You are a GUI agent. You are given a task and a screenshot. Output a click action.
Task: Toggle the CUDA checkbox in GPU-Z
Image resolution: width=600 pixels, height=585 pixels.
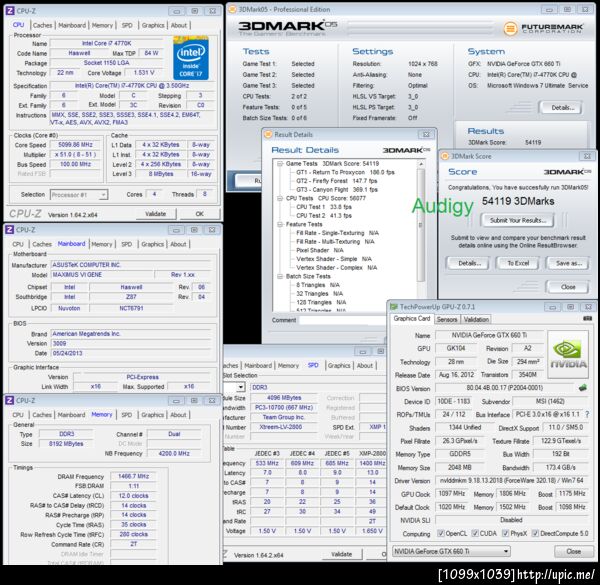coord(475,533)
